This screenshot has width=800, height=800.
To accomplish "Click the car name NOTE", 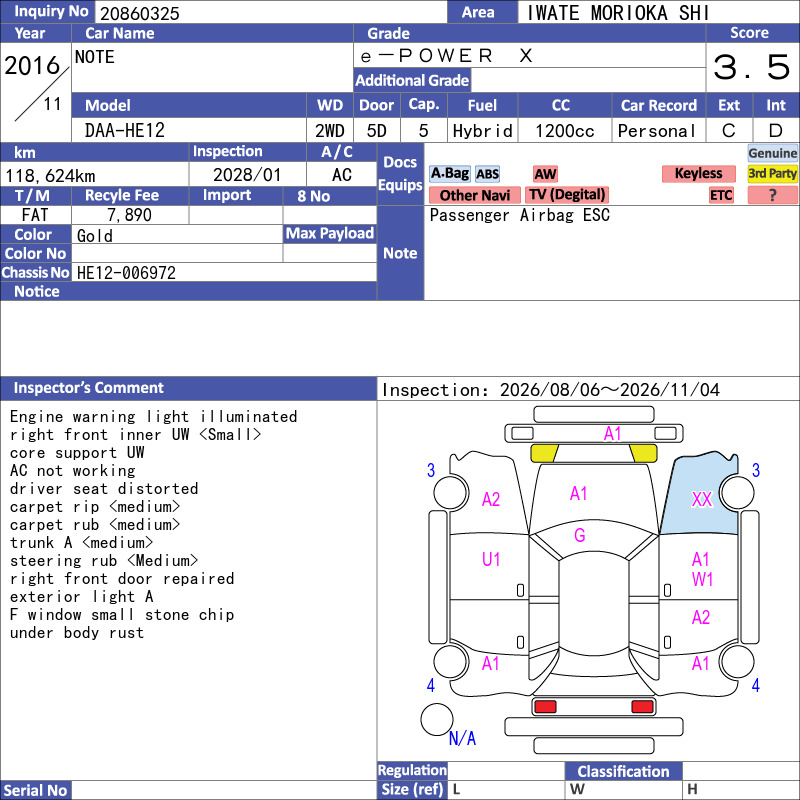I will tap(94, 57).
